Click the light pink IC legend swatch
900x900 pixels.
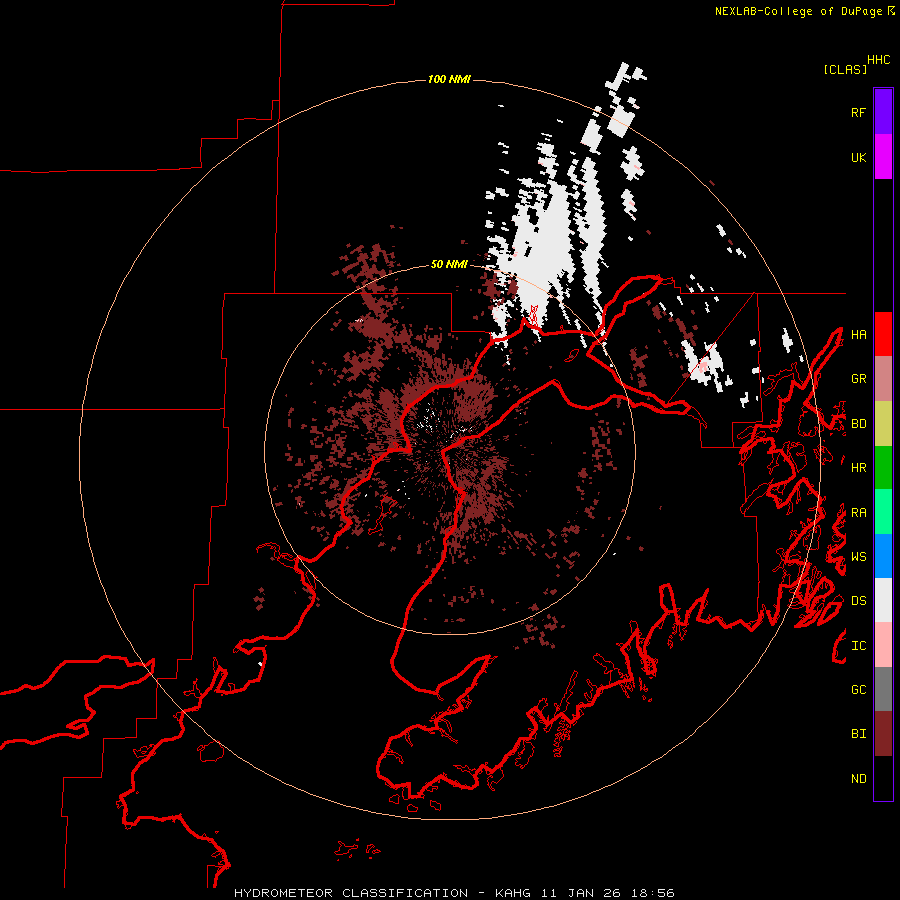pyautogui.click(x=883, y=645)
